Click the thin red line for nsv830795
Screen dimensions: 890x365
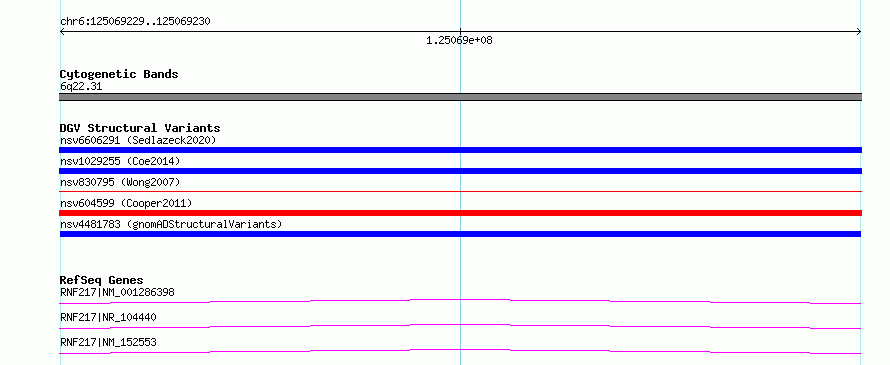pyautogui.click(x=460, y=192)
